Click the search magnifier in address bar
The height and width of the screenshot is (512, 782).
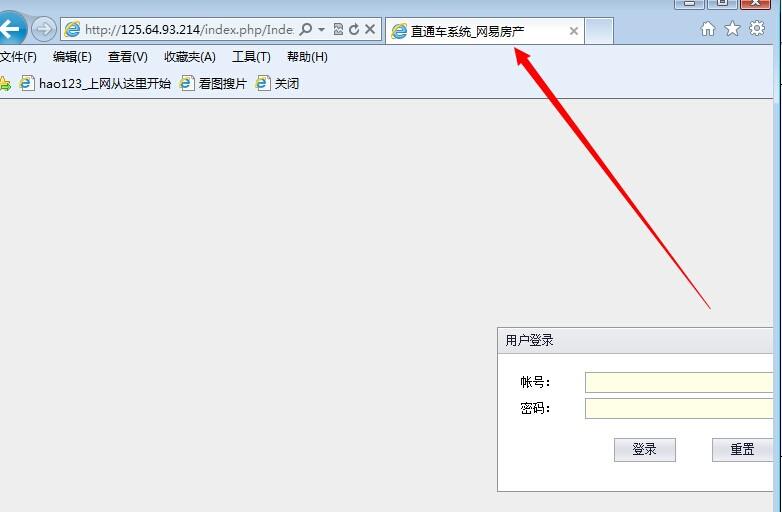305,29
